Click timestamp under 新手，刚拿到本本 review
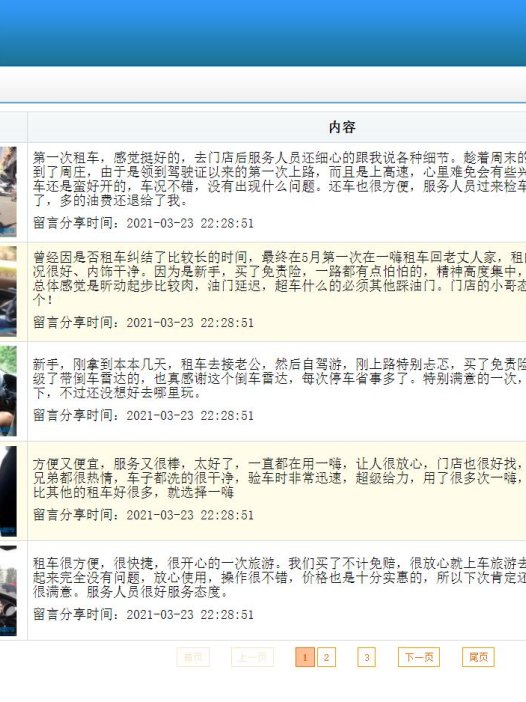 coord(143,415)
